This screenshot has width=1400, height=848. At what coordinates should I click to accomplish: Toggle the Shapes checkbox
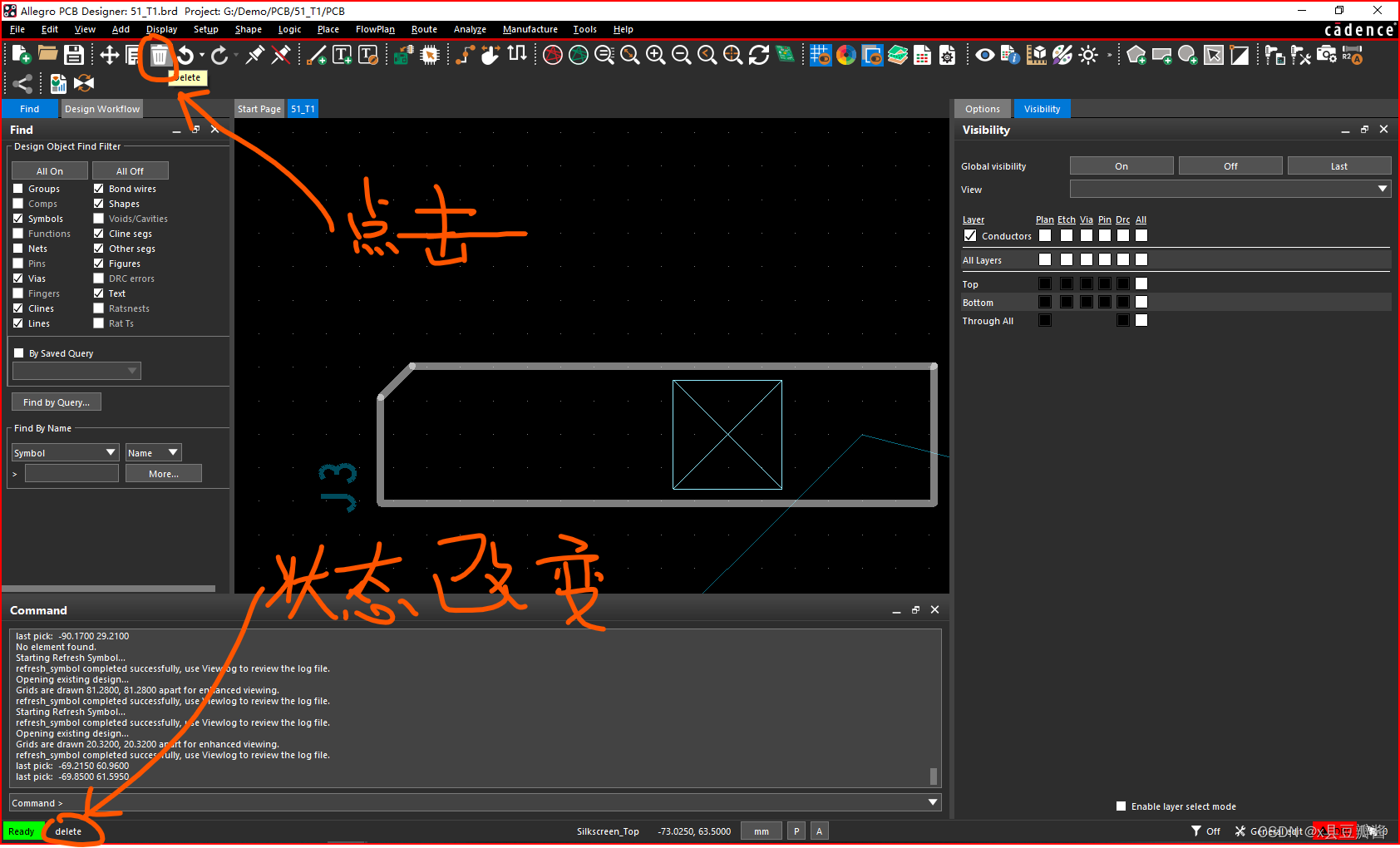(x=99, y=204)
